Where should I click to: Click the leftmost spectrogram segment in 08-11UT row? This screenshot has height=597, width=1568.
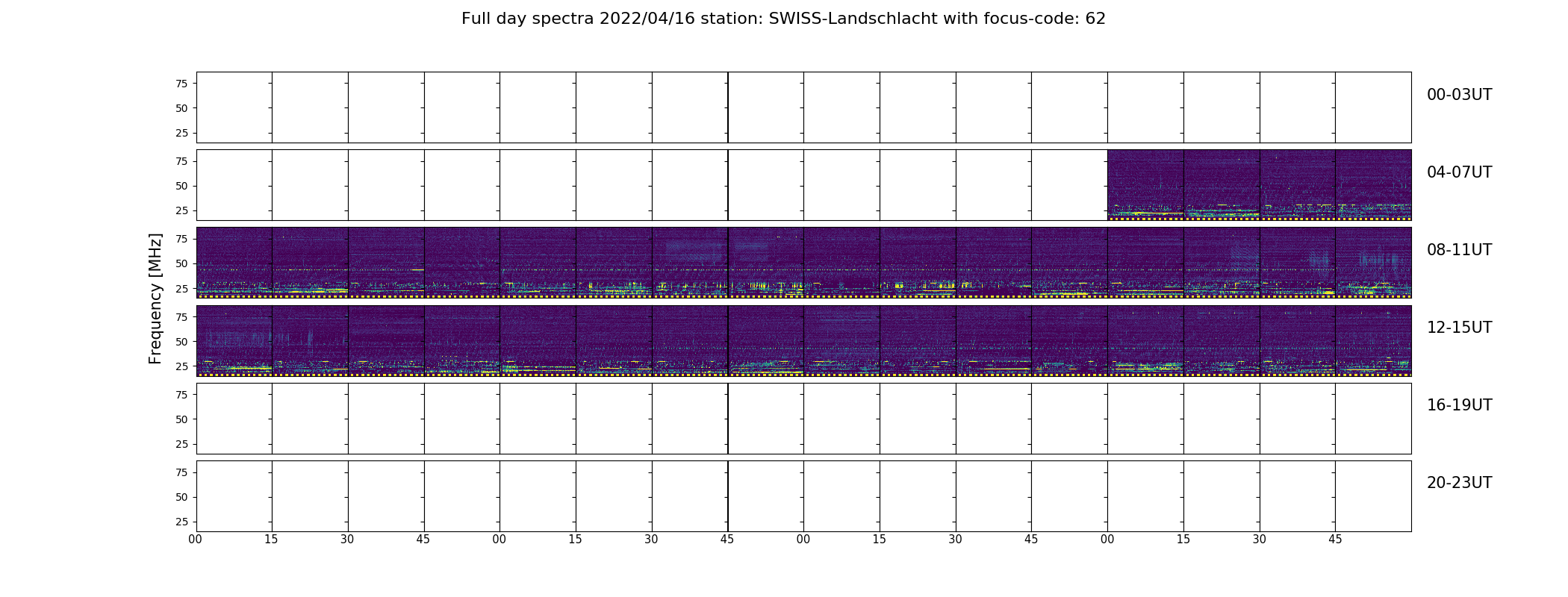click(234, 263)
